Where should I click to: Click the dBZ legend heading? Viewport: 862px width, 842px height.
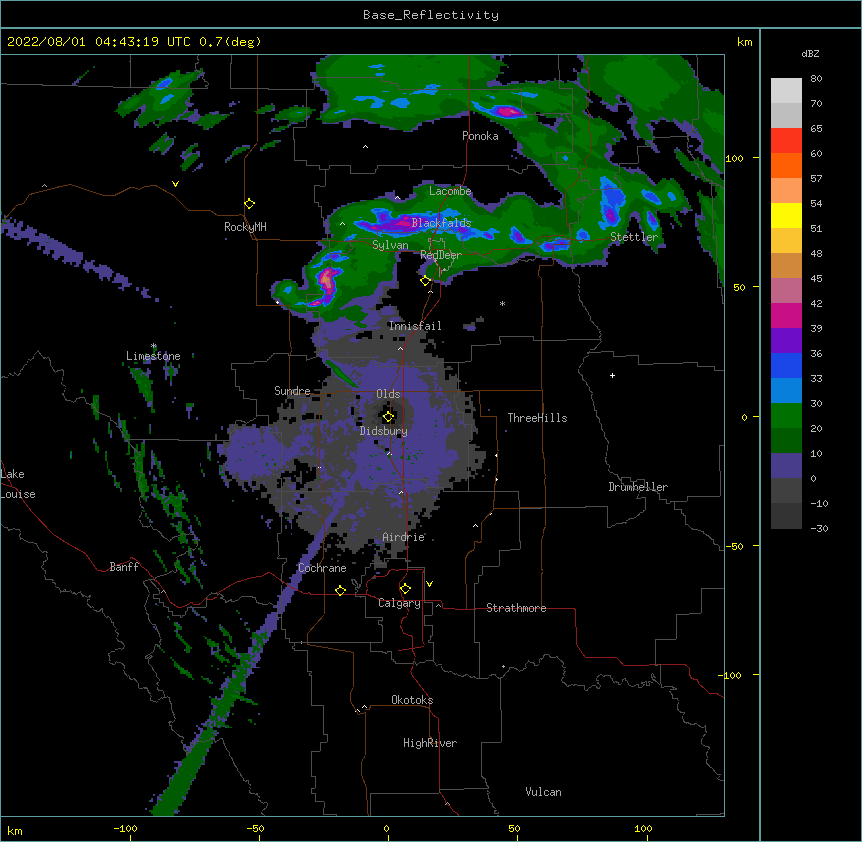point(810,54)
